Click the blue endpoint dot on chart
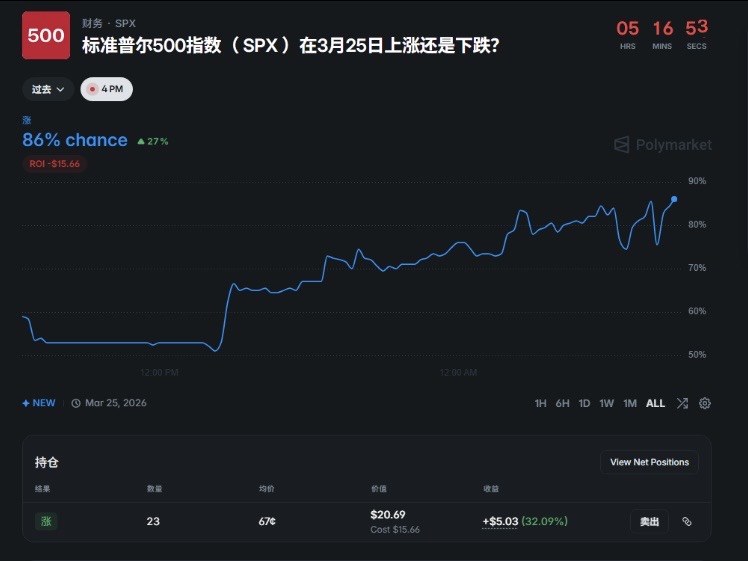Screen dimensions: 748x561 tap(674, 199)
